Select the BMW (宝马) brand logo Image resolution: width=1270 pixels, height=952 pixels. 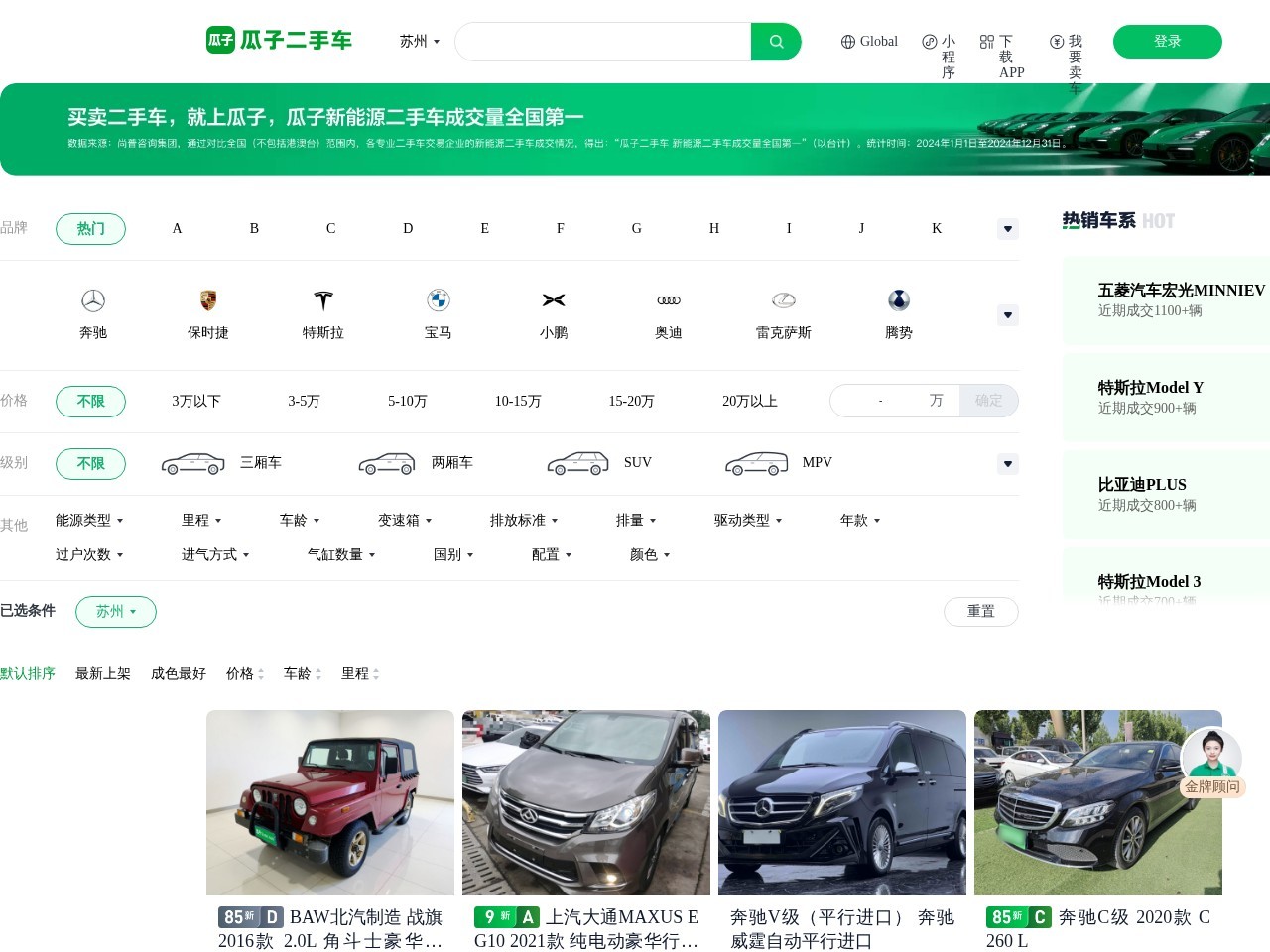click(x=439, y=300)
